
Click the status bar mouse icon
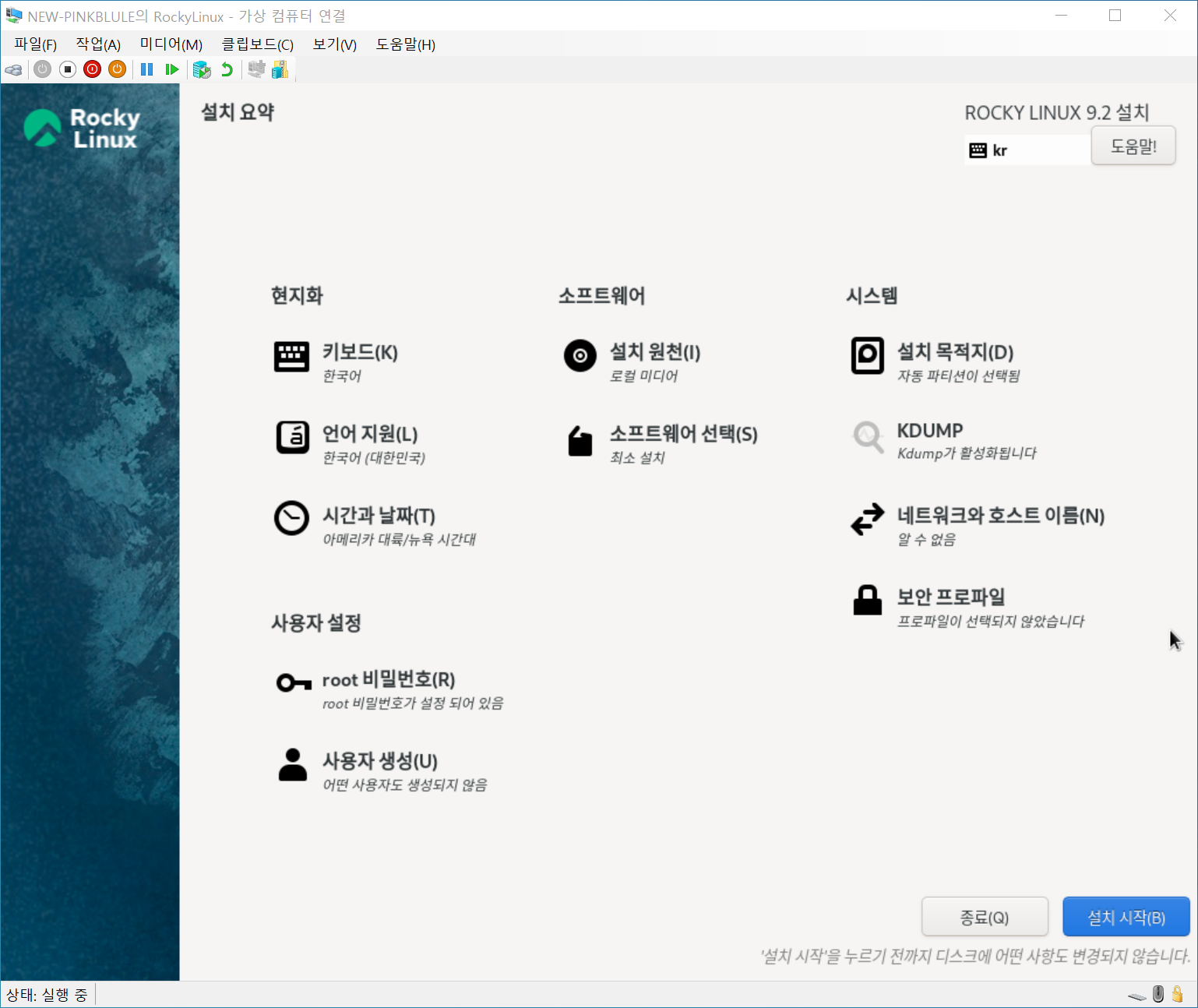tap(1158, 994)
